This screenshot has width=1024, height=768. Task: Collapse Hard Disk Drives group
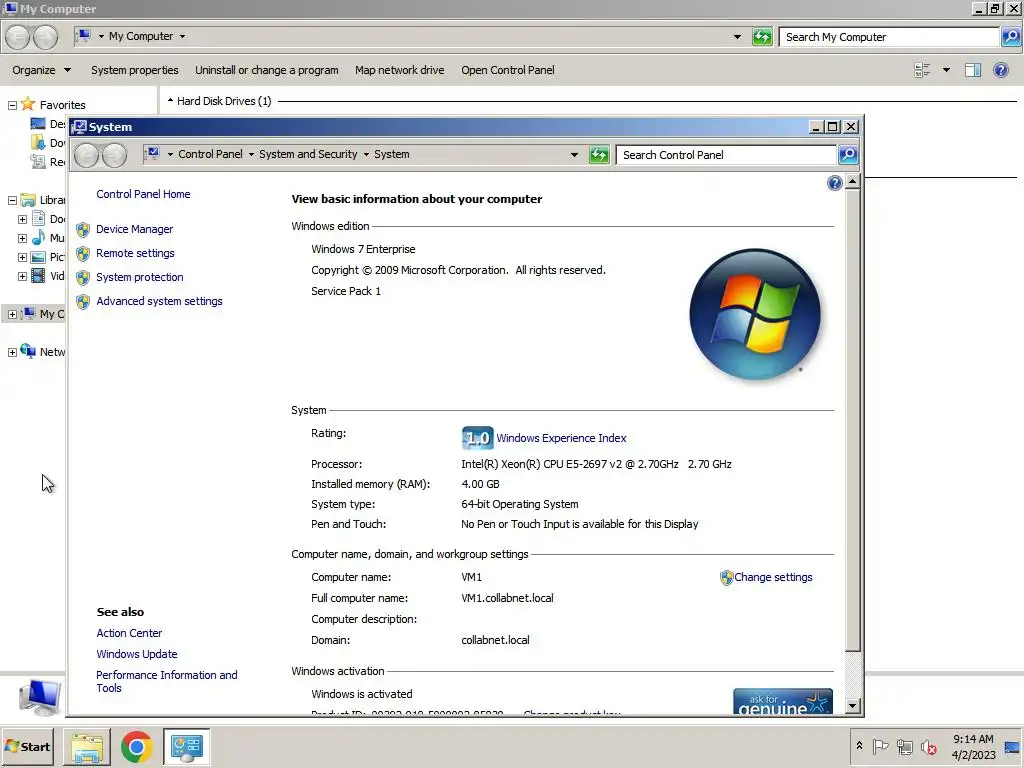pyautogui.click(x=170, y=101)
